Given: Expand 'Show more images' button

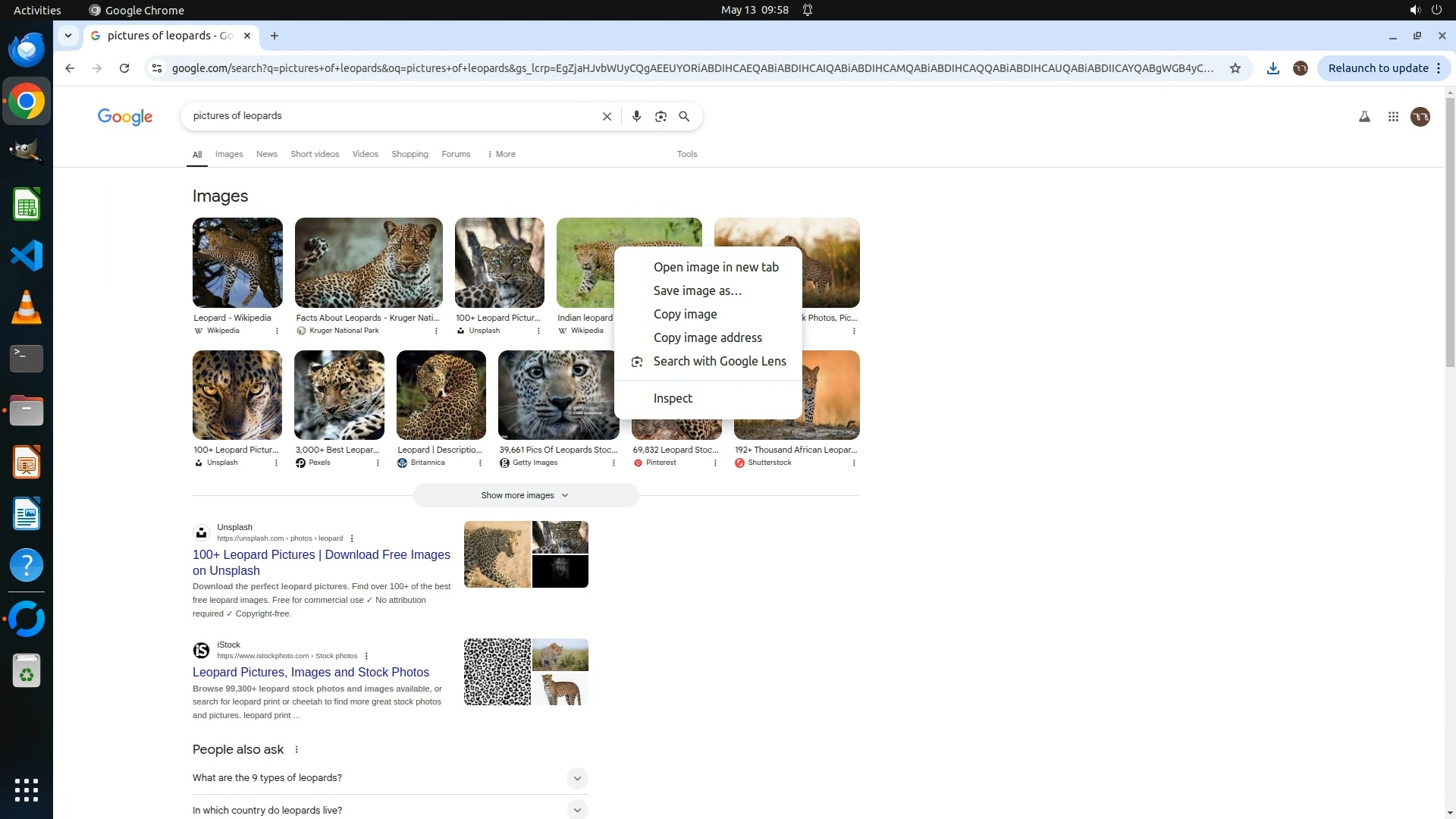Looking at the screenshot, I should pyautogui.click(x=526, y=495).
